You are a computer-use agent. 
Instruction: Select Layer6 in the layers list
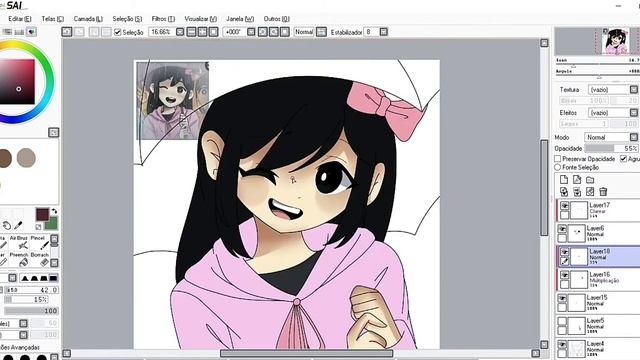coord(599,233)
